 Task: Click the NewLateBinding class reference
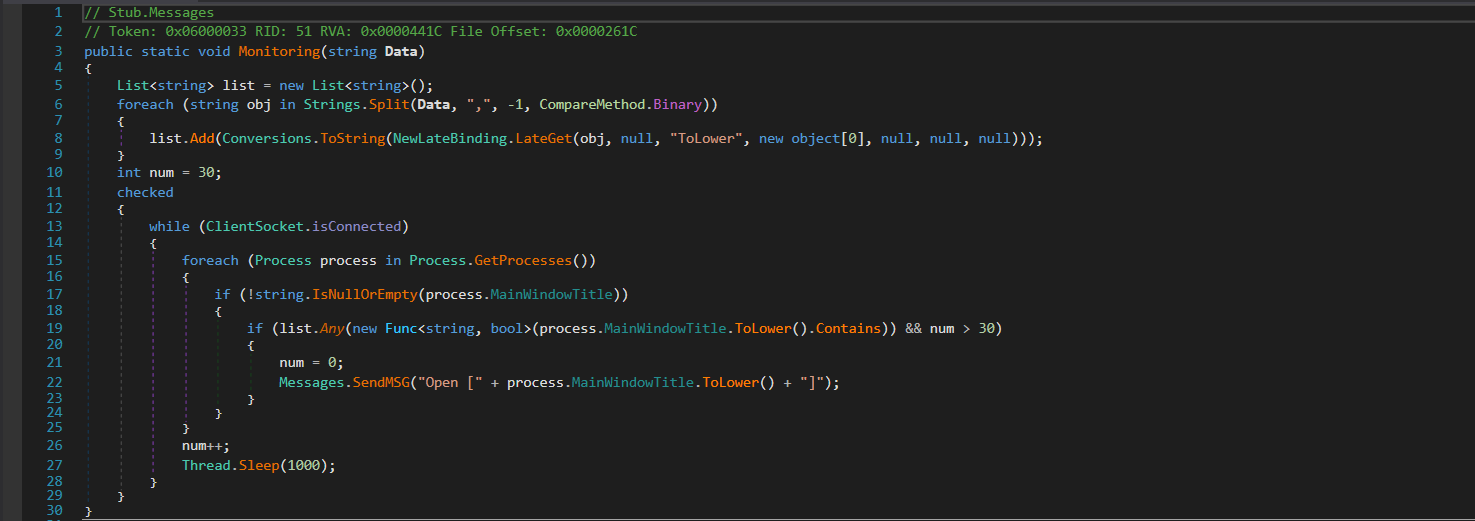tap(450, 139)
